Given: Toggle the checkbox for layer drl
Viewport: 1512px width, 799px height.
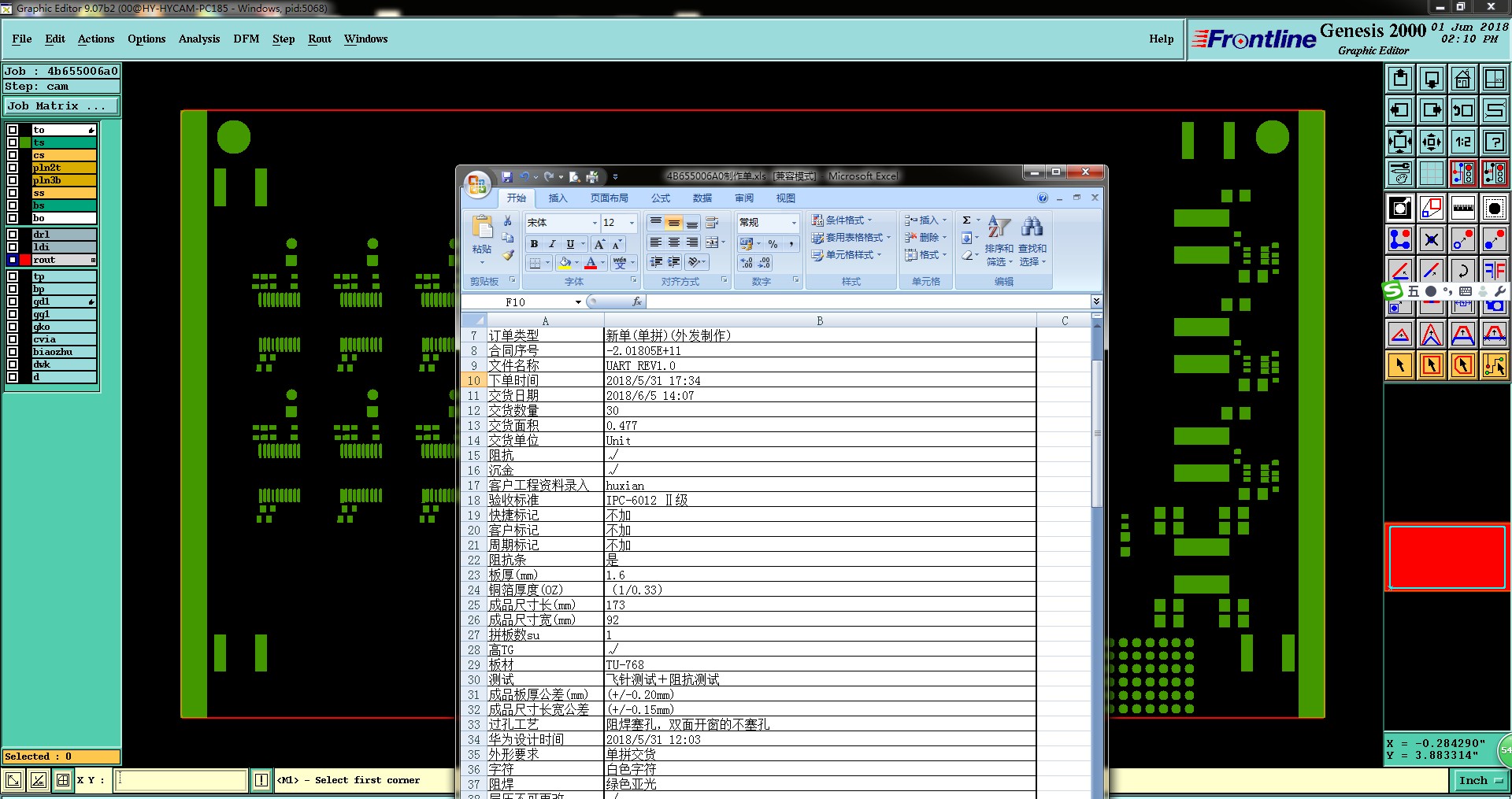Looking at the screenshot, I should pos(13,235).
